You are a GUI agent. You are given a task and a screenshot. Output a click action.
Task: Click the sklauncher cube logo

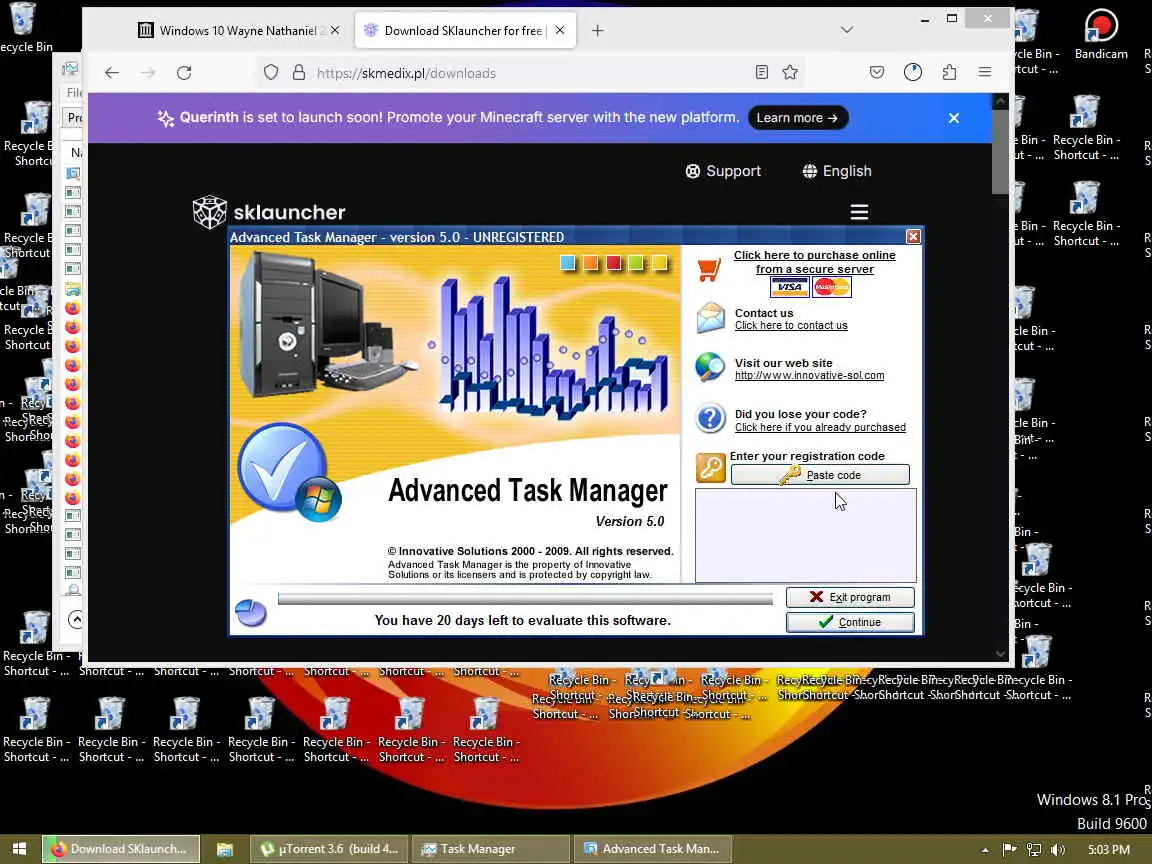point(210,212)
